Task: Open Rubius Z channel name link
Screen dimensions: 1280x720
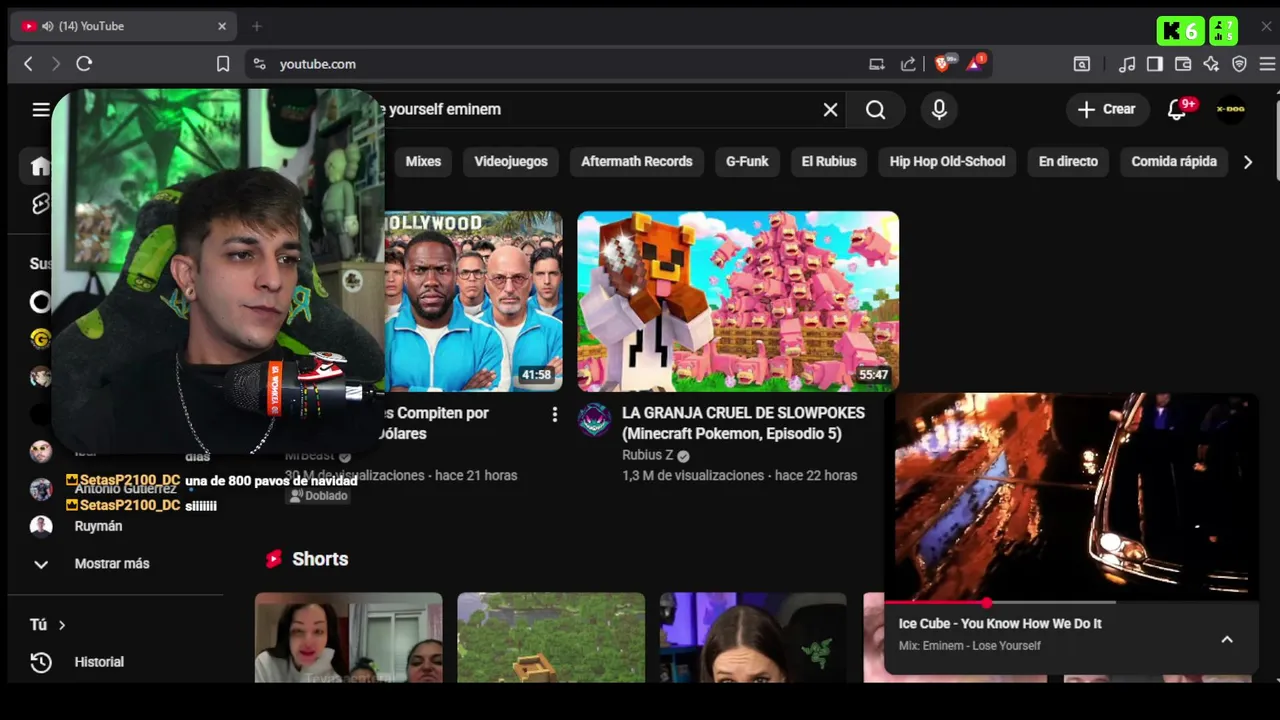Action: (x=648, y=455)
